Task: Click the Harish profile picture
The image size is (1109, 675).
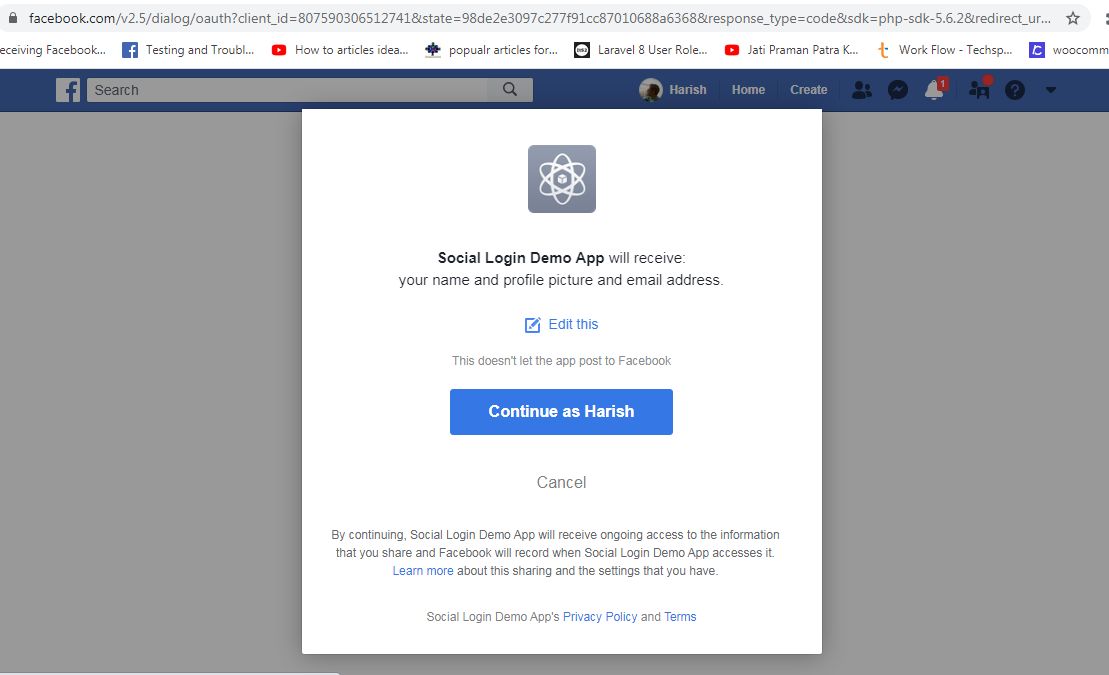Action: click(650, 90)
